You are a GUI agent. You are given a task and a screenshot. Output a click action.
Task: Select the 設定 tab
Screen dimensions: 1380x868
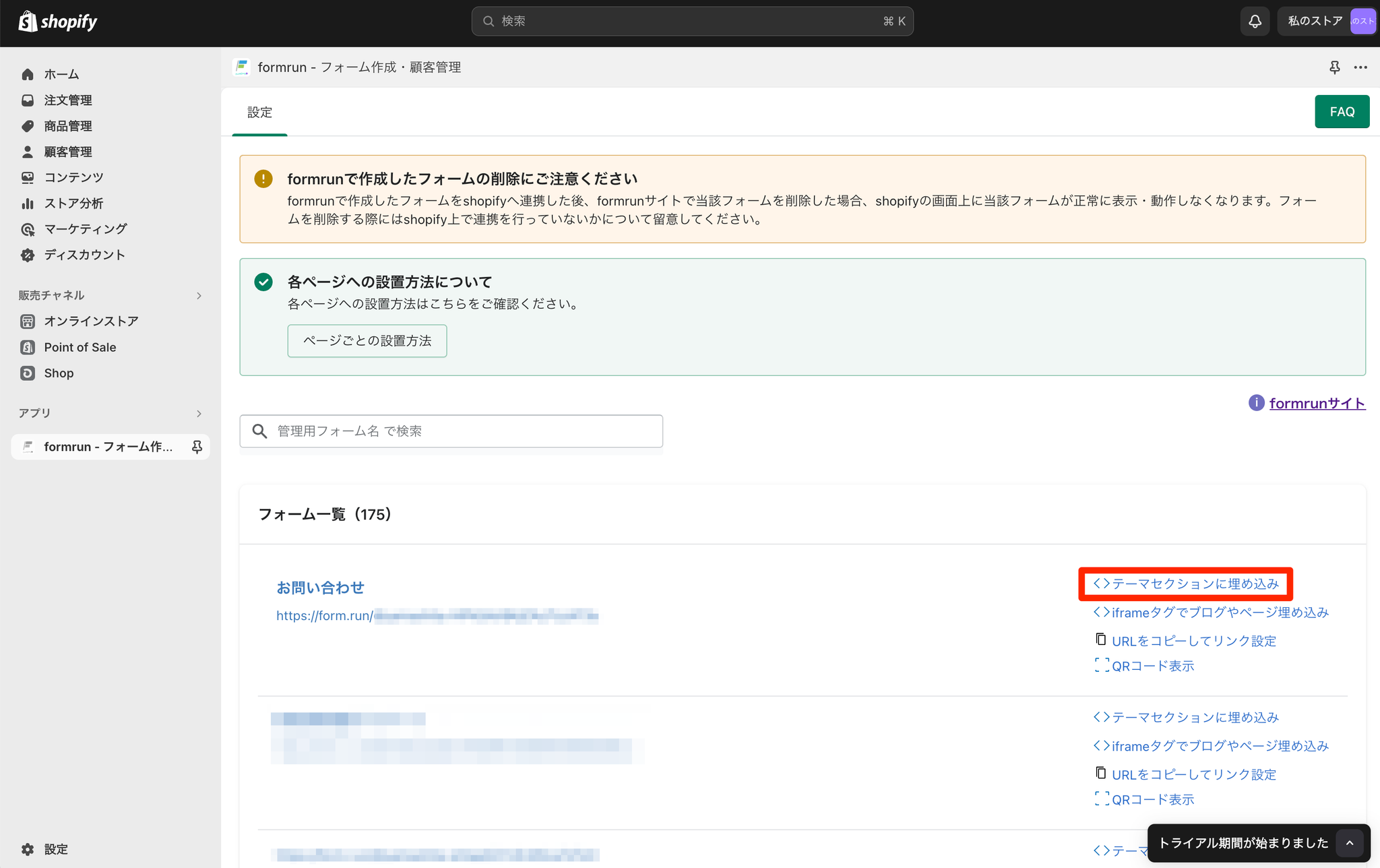pos(259,113)
